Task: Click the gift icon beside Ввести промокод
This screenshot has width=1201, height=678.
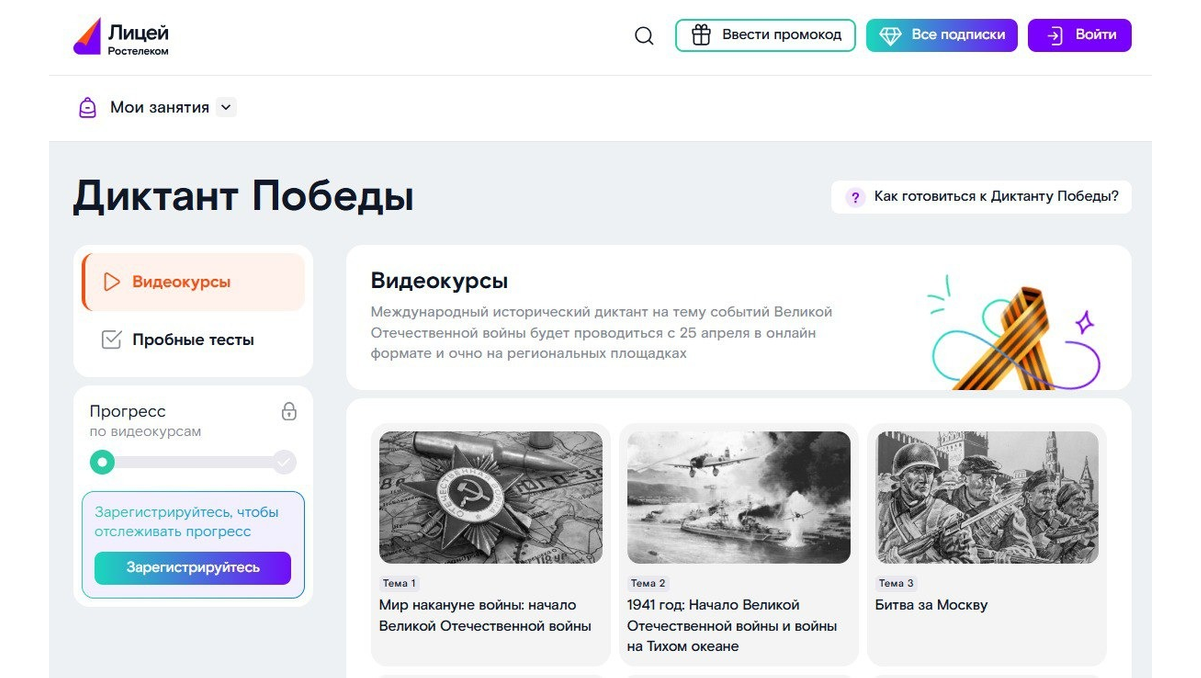Action: pyautogui.click(x=700, y=34)
